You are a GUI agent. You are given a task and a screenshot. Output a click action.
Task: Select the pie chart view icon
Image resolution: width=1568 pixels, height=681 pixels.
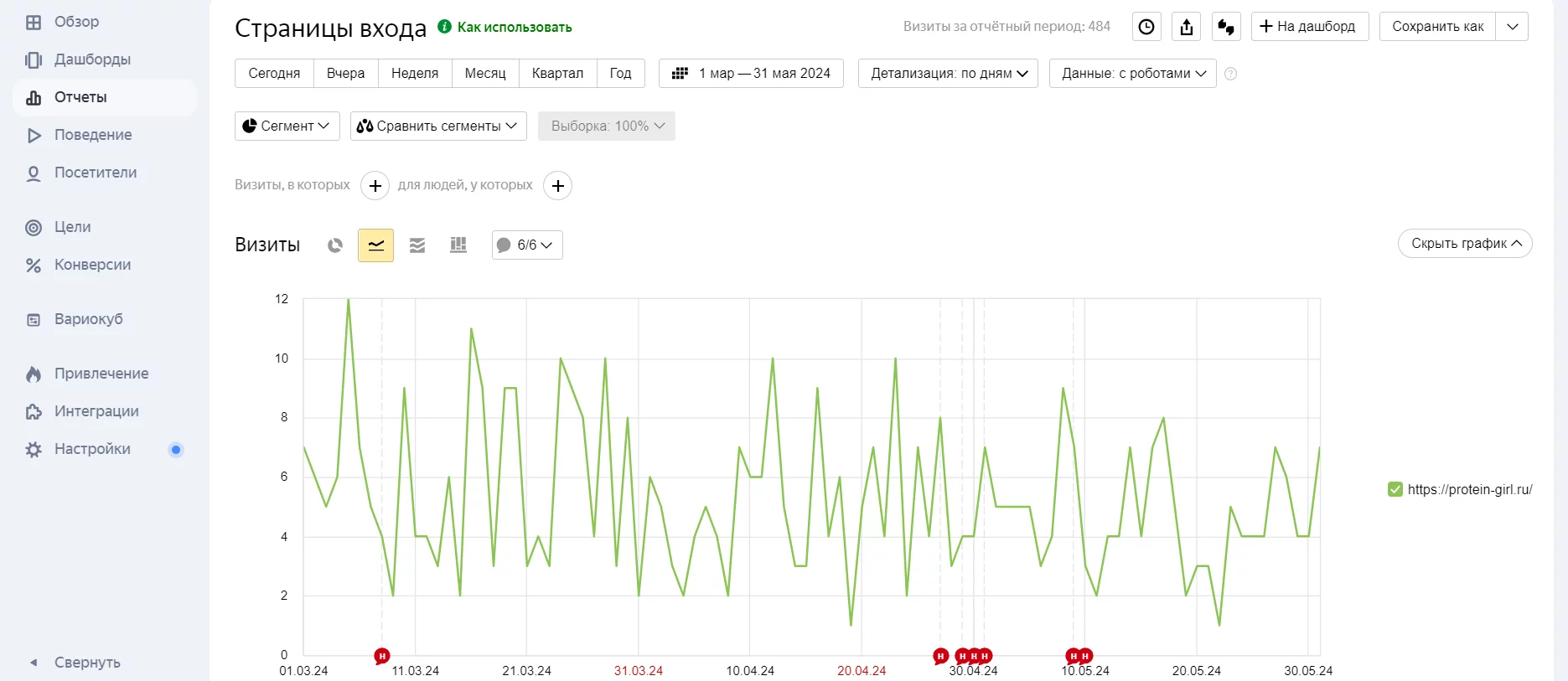(x=335, y=245)
